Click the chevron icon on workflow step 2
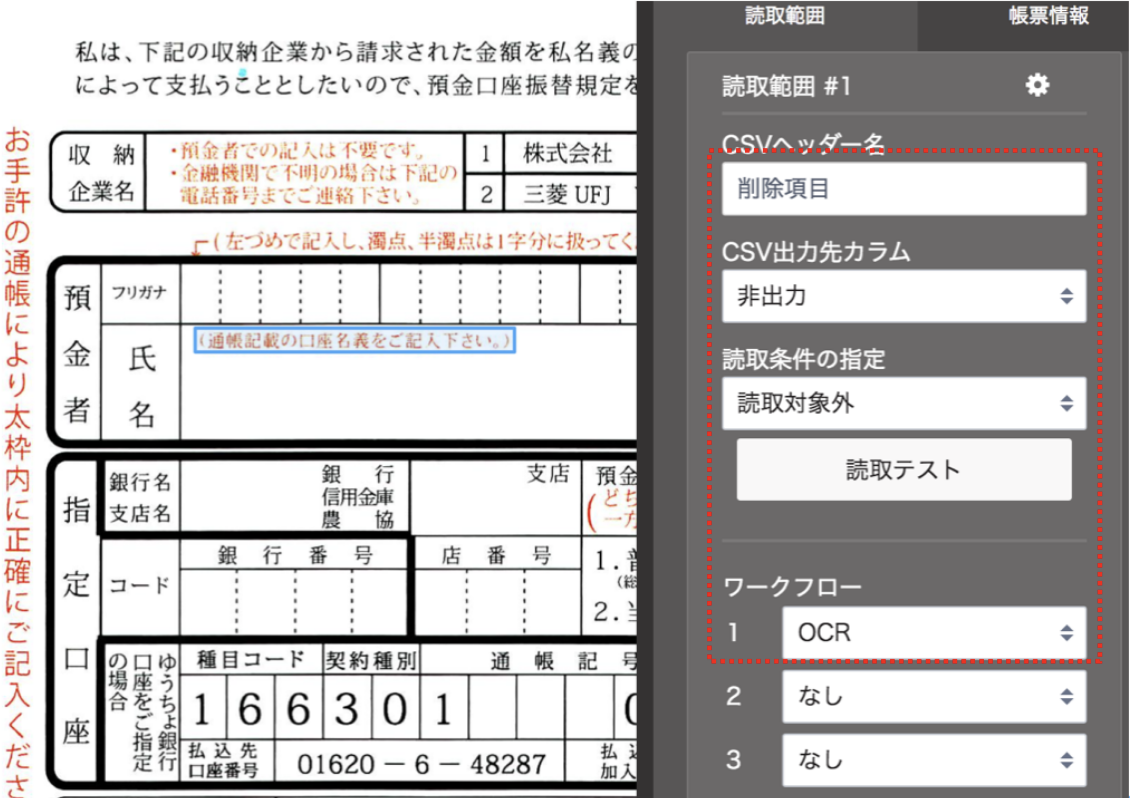The height and width of the screenshot is (798, 1130). 1067,697
